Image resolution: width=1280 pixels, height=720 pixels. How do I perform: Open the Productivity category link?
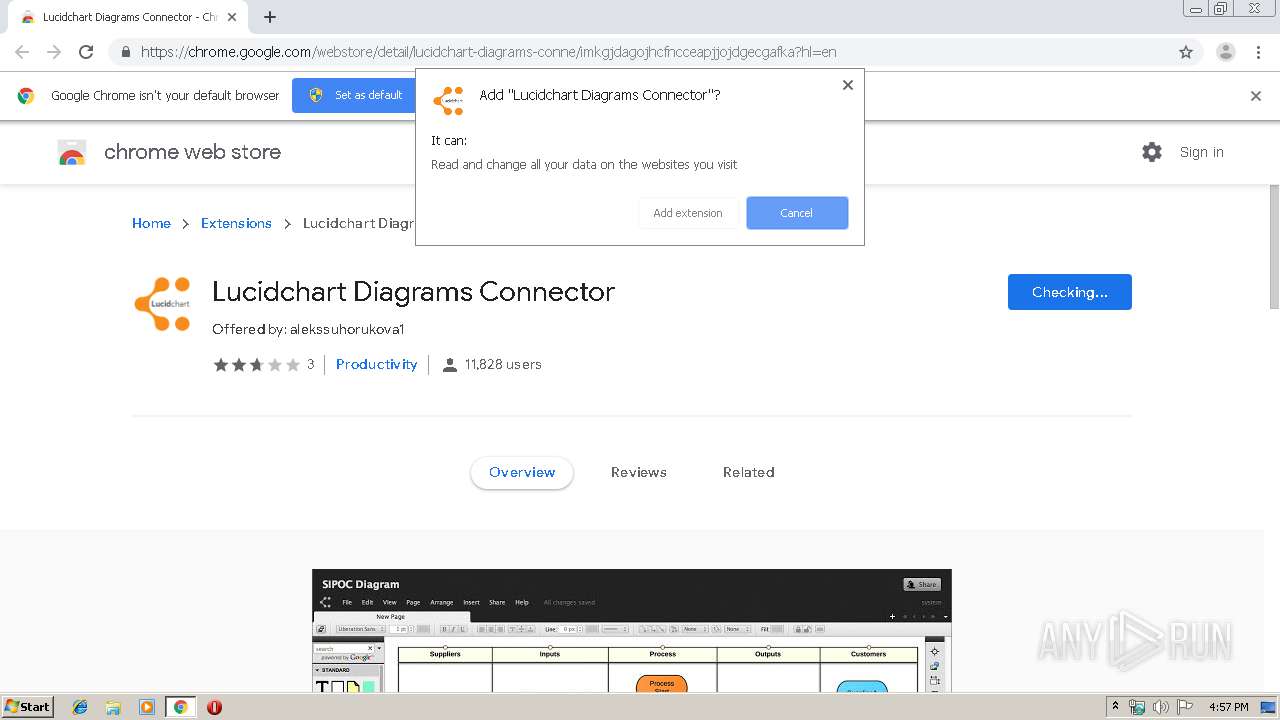pos(376,364)
